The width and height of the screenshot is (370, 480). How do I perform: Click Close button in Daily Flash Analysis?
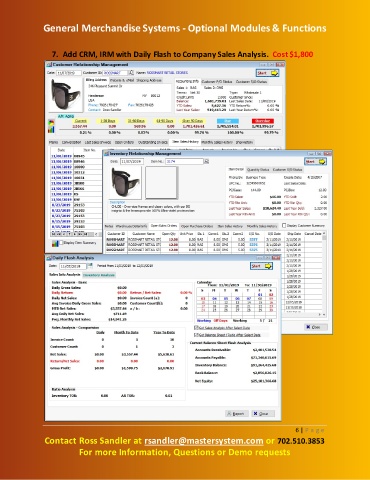click(x=263, y=413)
